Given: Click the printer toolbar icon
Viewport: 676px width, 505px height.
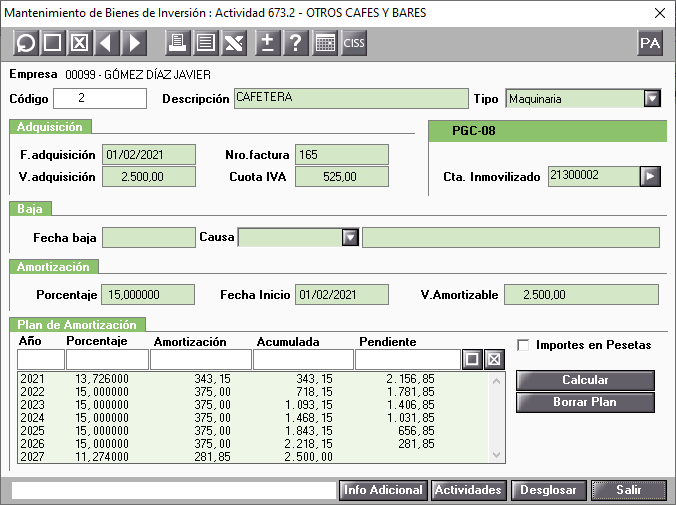Looking at the screenshot, I should [178, 43].
